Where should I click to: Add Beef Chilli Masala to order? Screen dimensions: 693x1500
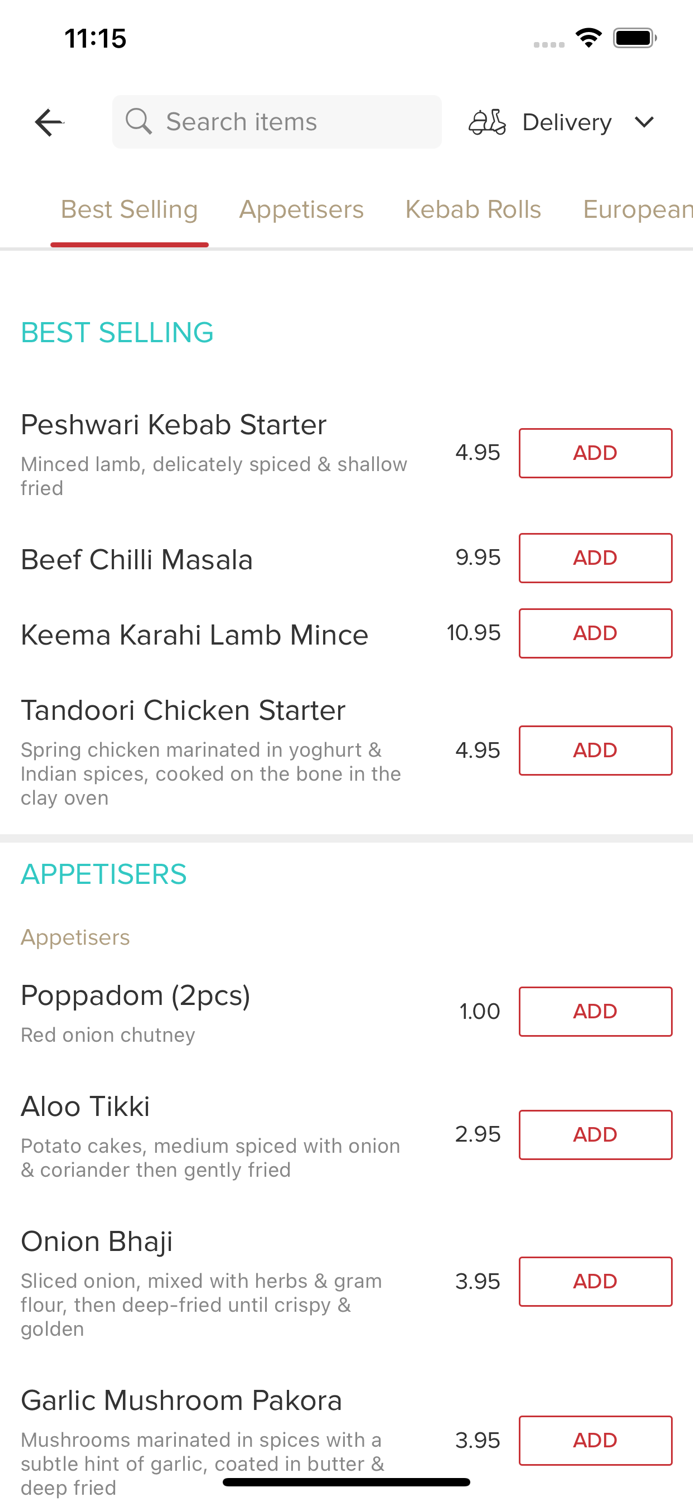(x=595, y=558)
